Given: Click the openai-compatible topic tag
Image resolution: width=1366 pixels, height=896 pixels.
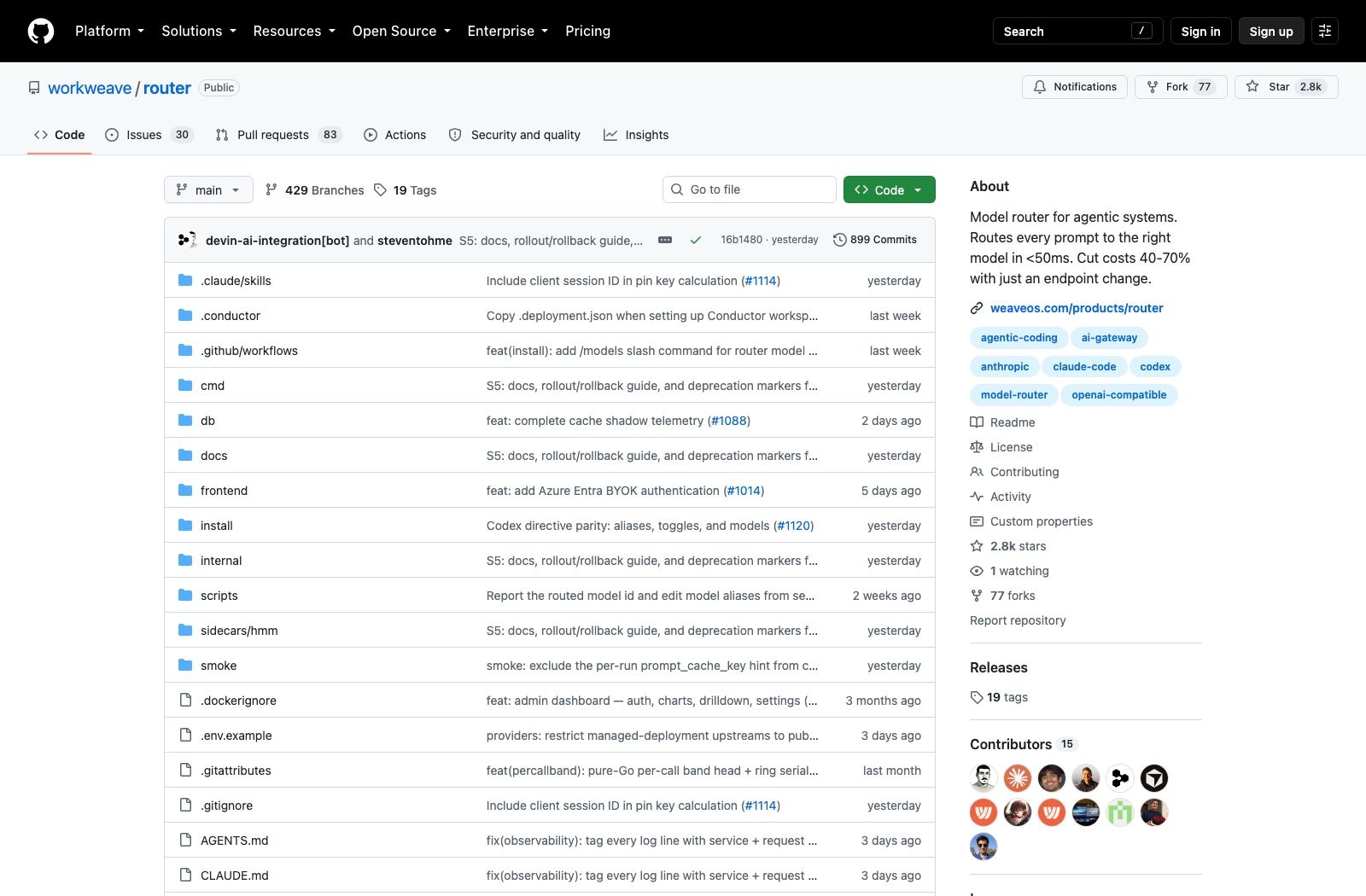Looking at the screenshot, I should [1118, 395].
